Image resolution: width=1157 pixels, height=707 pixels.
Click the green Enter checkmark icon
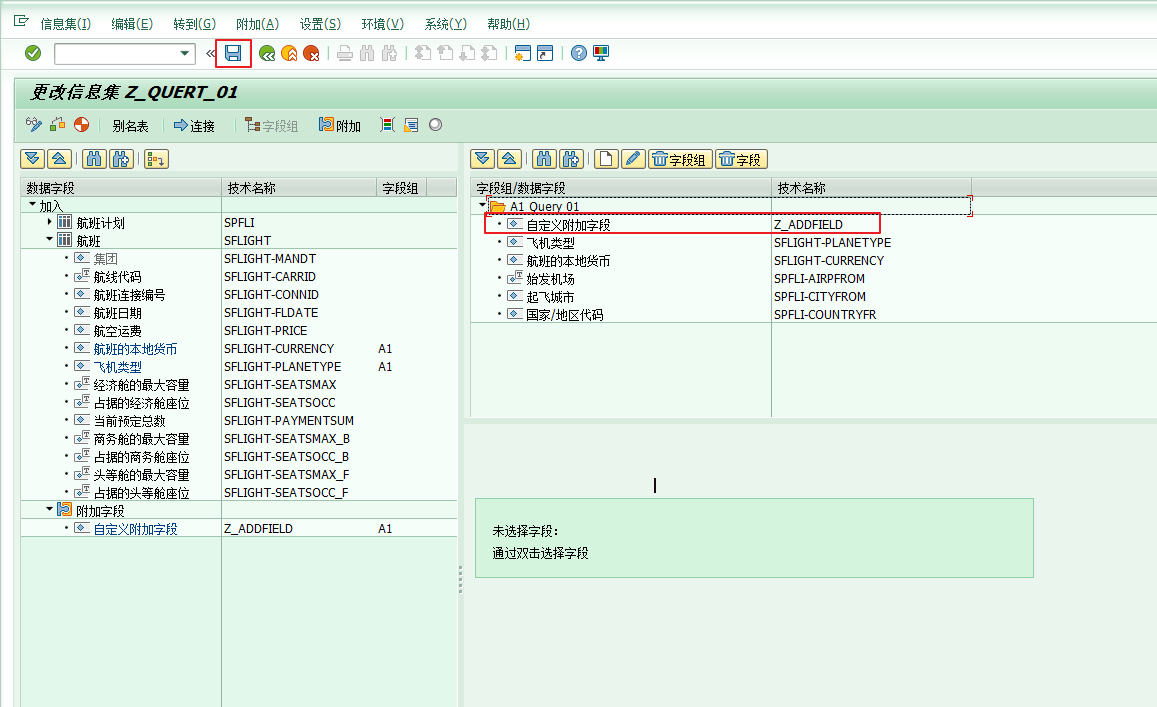(33, 53)
